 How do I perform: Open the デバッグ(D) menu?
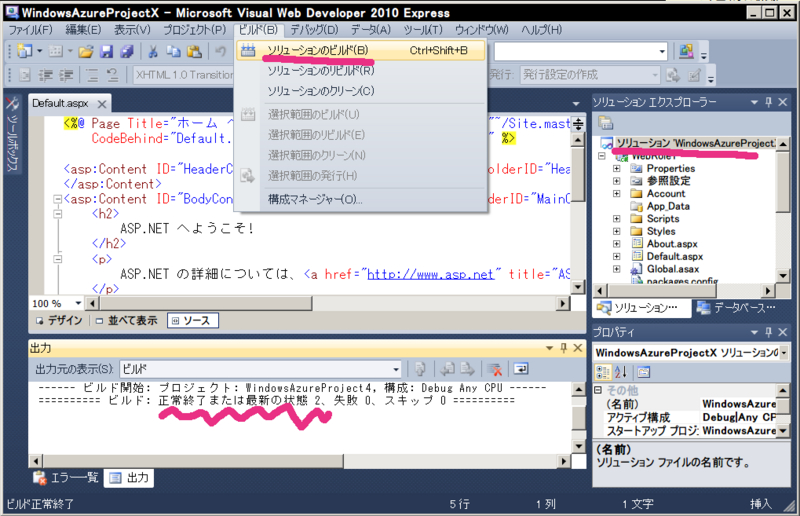[x=314, y=30]
